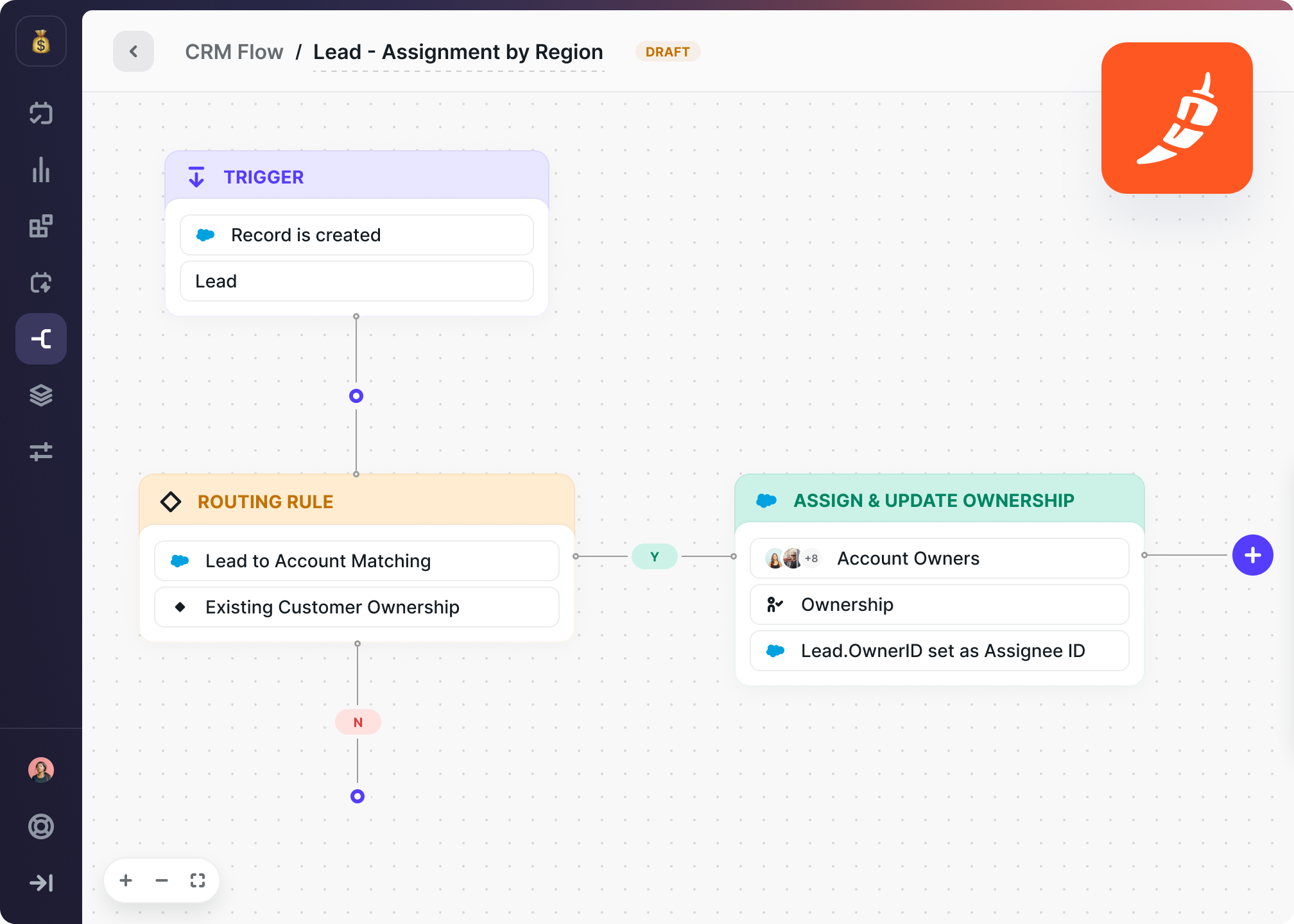1294x924 pixels.
Task: Go back with the chevron button
Action: (x=134, y=51)
